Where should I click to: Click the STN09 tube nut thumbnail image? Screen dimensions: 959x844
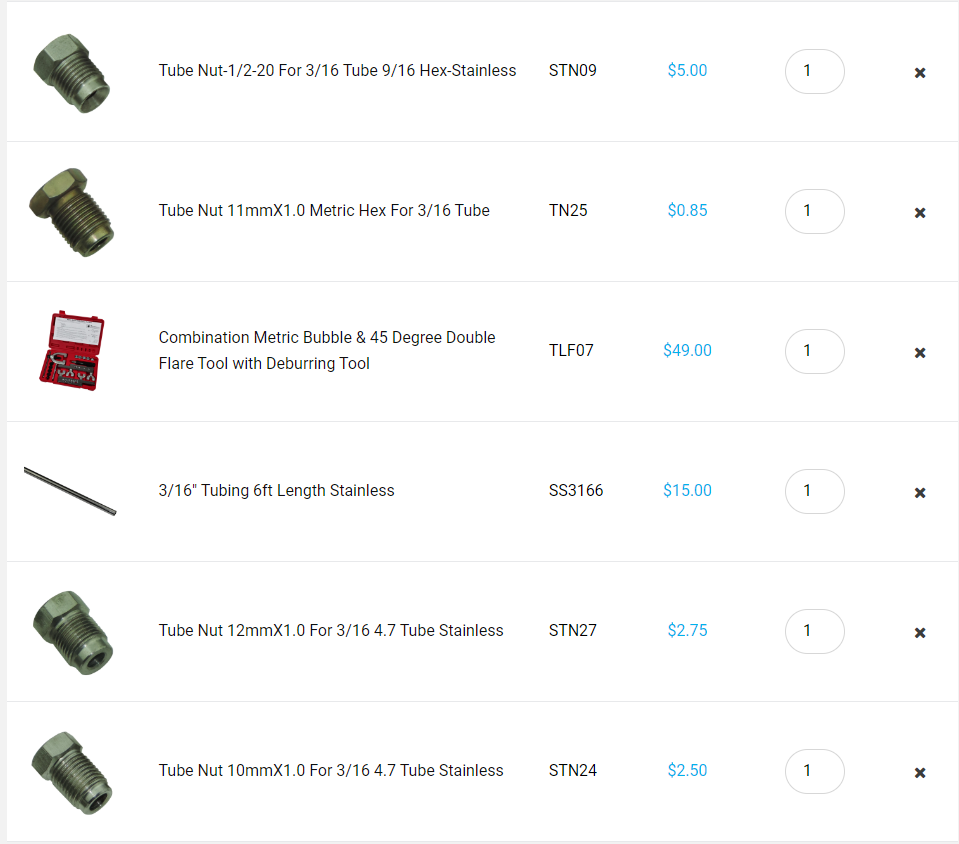(70, 72)
